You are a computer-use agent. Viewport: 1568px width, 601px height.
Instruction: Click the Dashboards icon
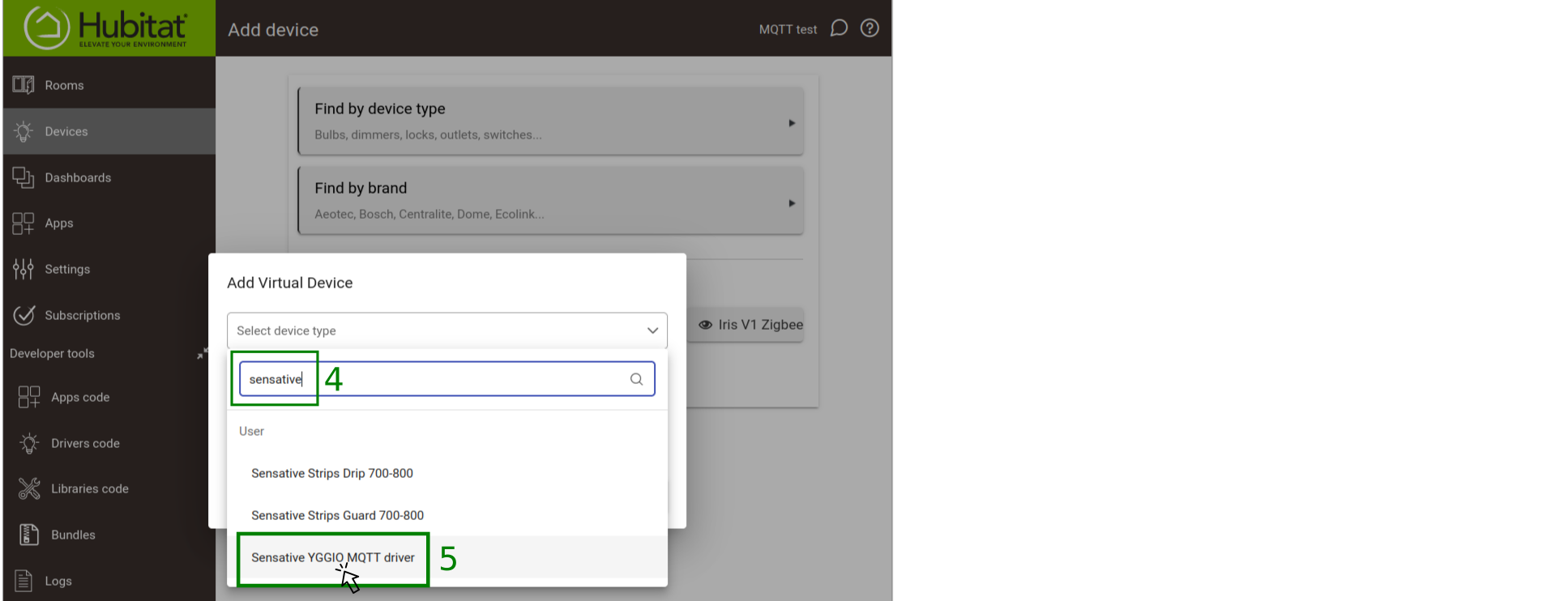tap(23, 177)
